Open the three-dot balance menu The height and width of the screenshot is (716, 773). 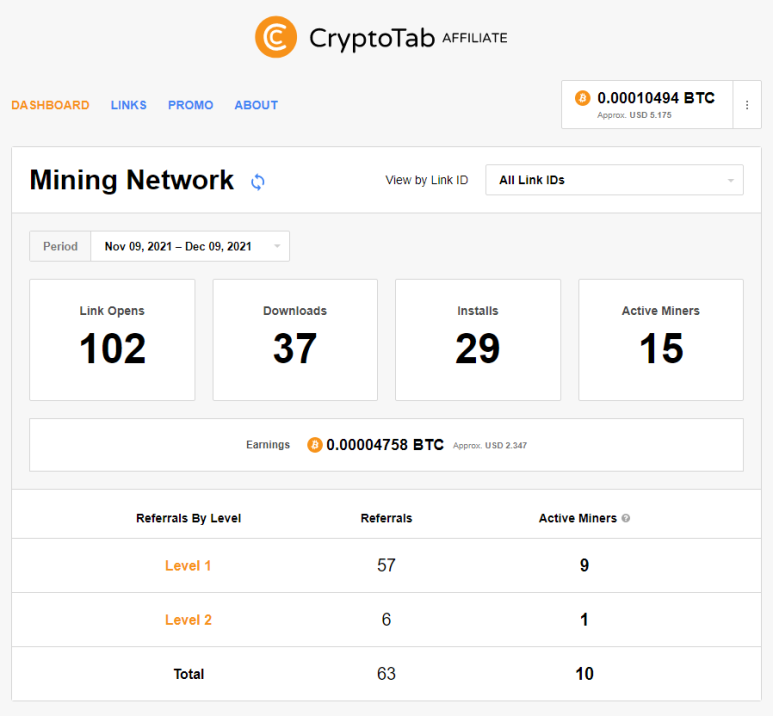tap(747, 105)
